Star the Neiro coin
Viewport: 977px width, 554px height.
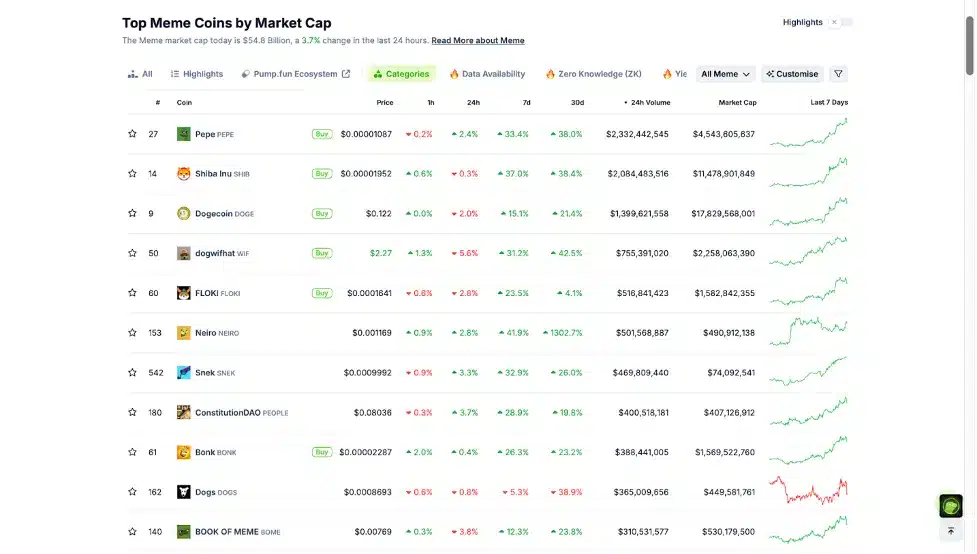132,333
